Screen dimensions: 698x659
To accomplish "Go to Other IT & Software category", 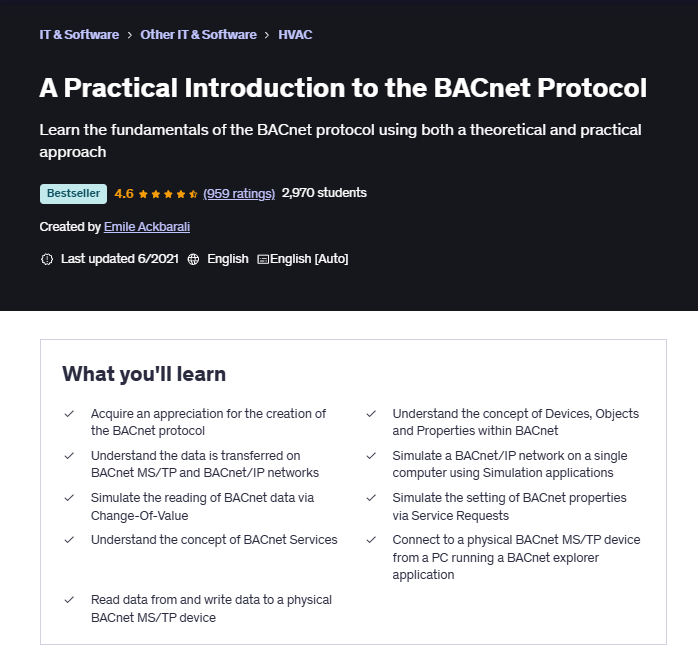I will point(198,35).
